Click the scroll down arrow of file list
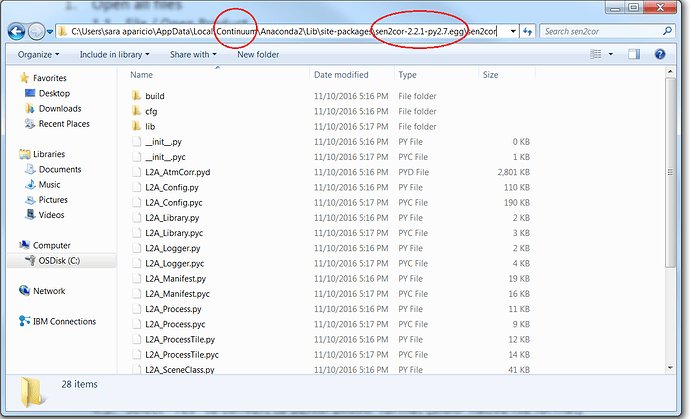Screen dimensions: 690x419 [670, 368]
